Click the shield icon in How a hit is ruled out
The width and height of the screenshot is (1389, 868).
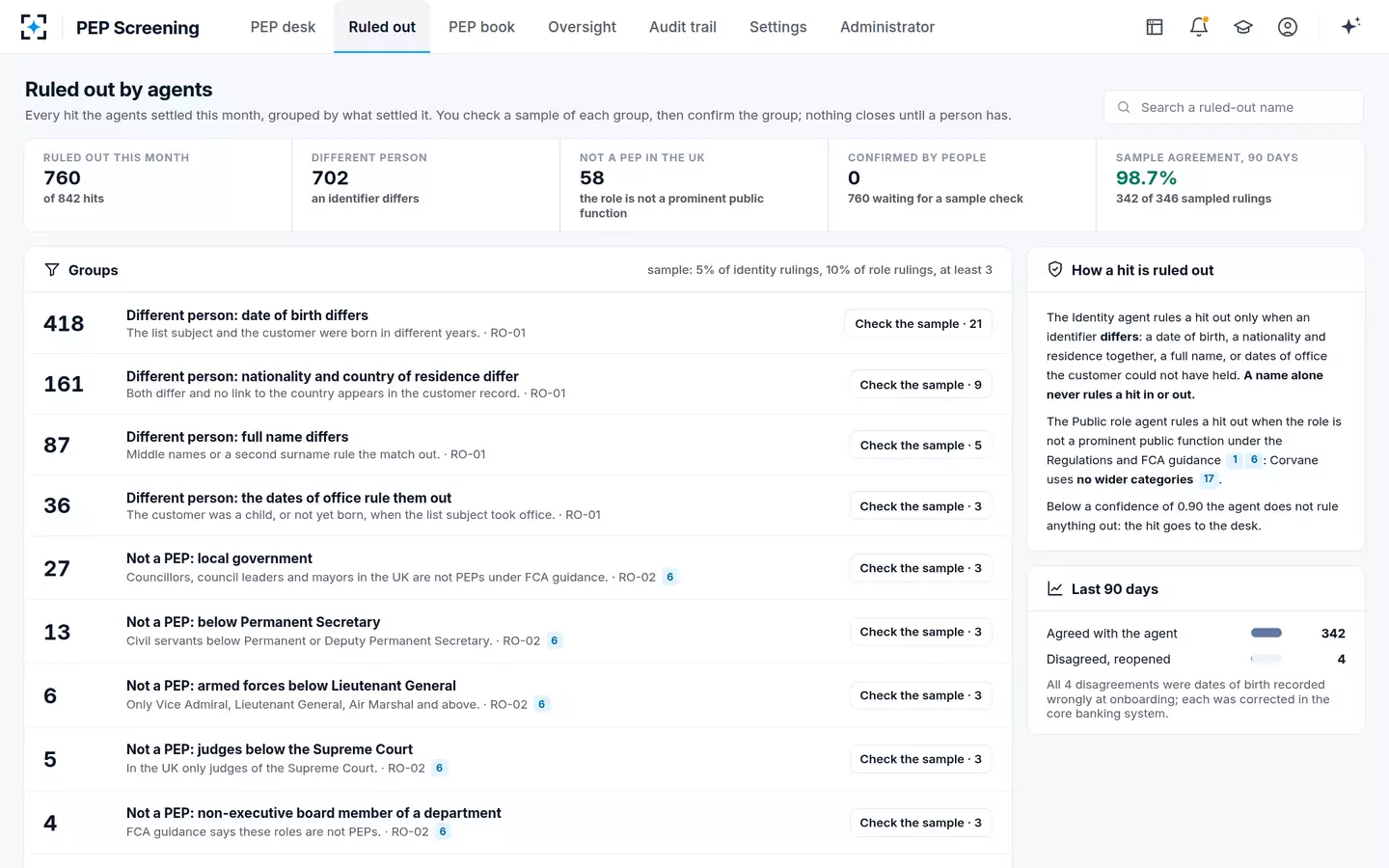pos(1055,270)
